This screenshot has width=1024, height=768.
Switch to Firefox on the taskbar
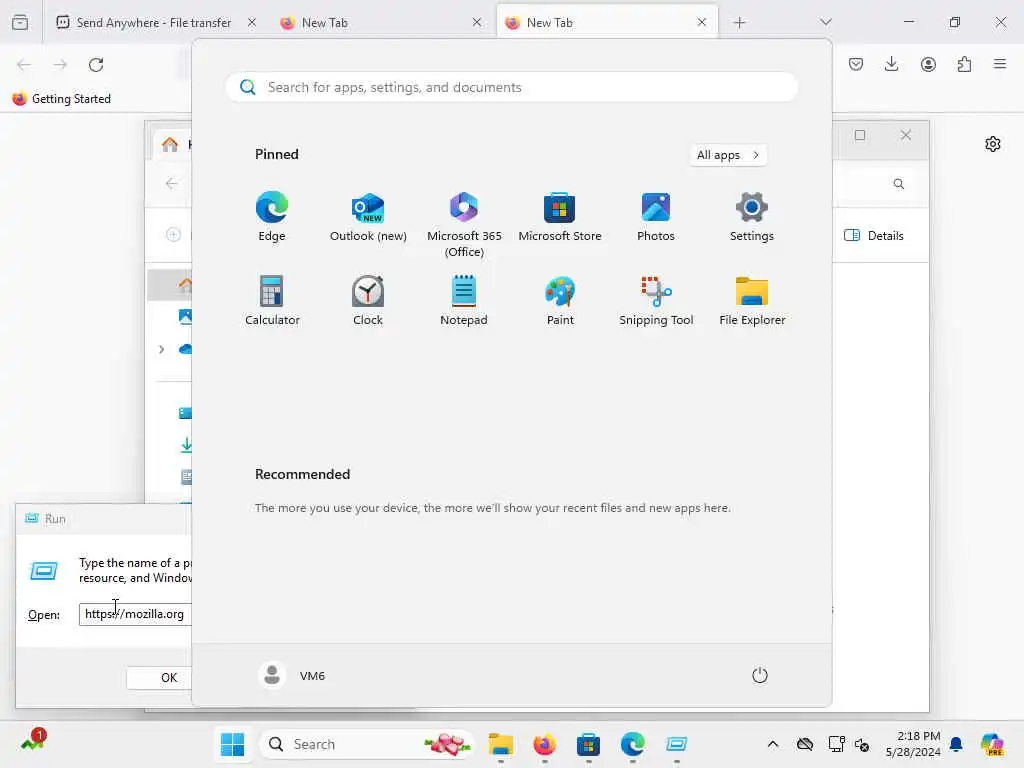pyautogui.click(x=544, y=744)
